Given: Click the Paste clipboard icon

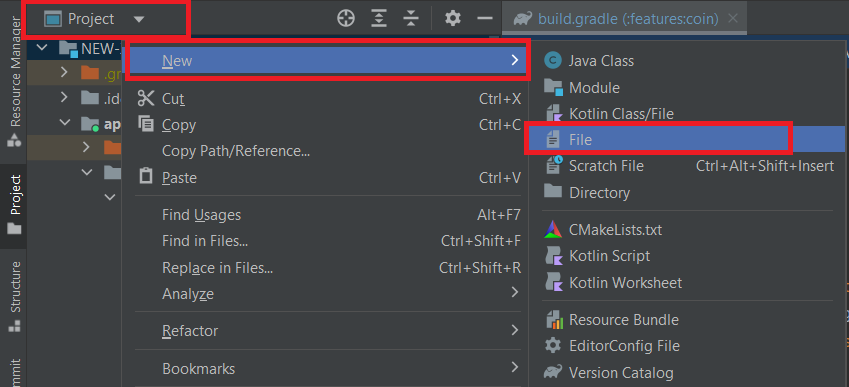Looking at the screenshot, I should [x=146, y=176].
